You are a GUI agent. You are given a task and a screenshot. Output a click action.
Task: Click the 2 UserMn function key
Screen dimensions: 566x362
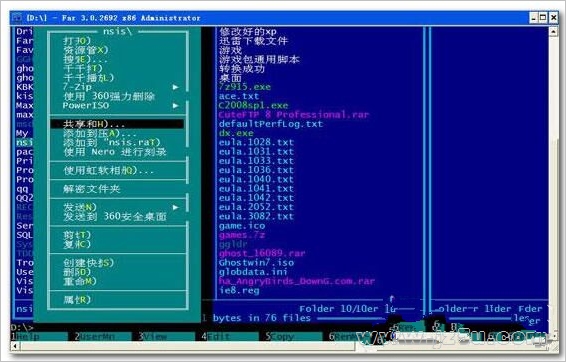(103, 336)
